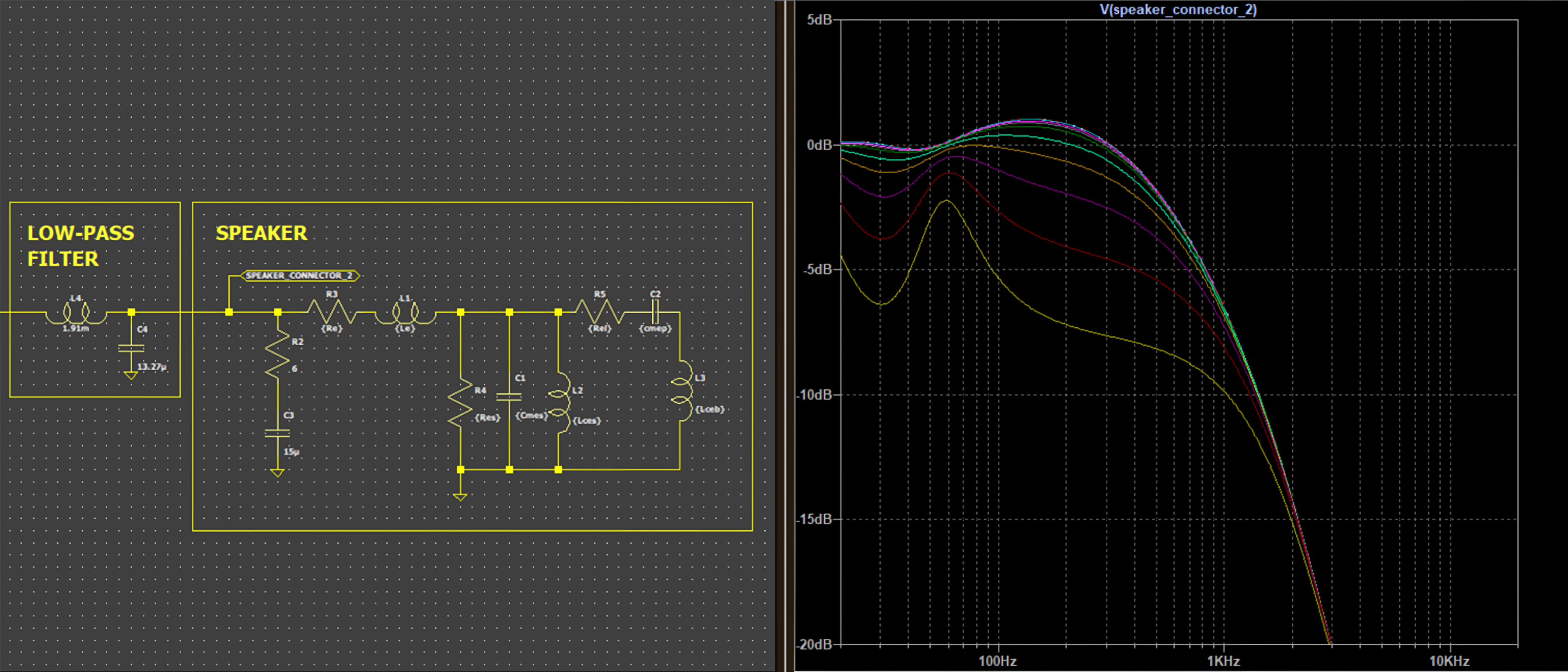Click the ground symbol below capacitor C4
This screenshot has height=672, width=1568.
pyautogui.click(x=131, y=375)
